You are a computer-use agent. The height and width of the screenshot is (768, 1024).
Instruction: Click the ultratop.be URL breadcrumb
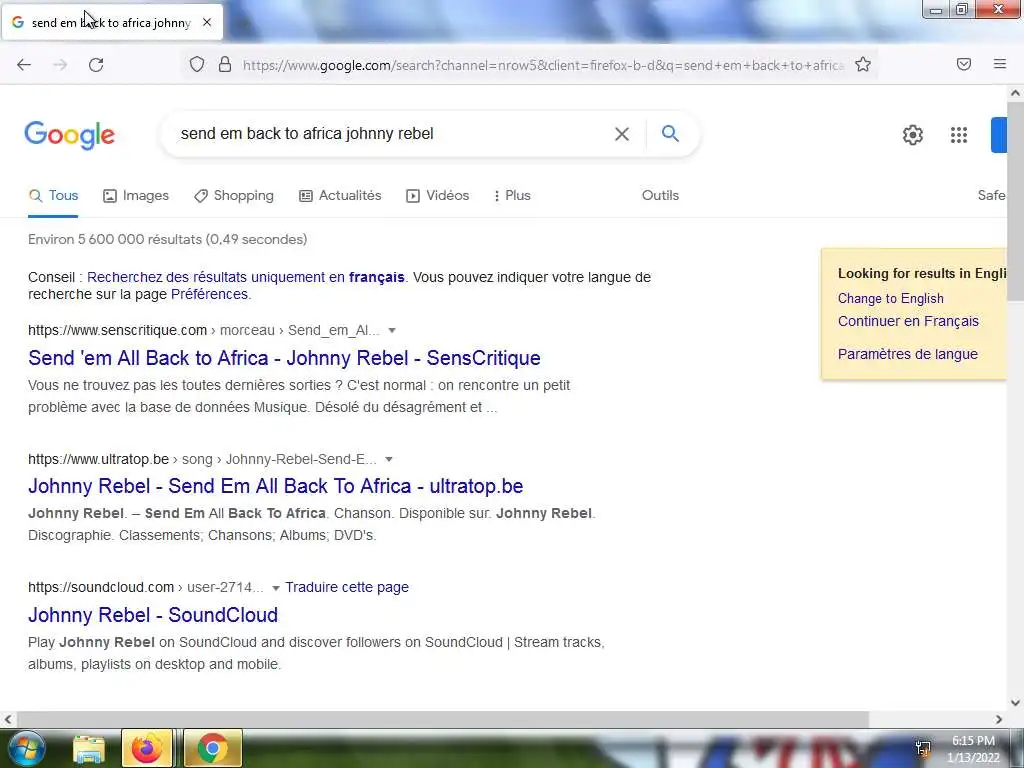pos(202,459)
